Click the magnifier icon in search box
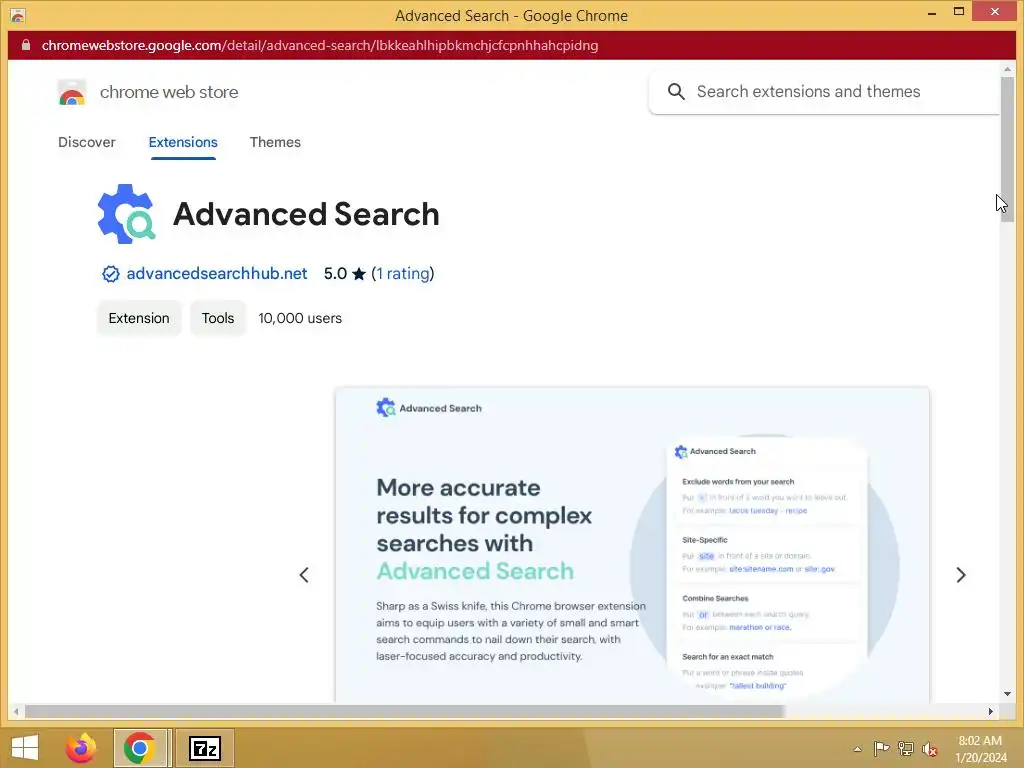1024x768 pixels. (676, 91)
